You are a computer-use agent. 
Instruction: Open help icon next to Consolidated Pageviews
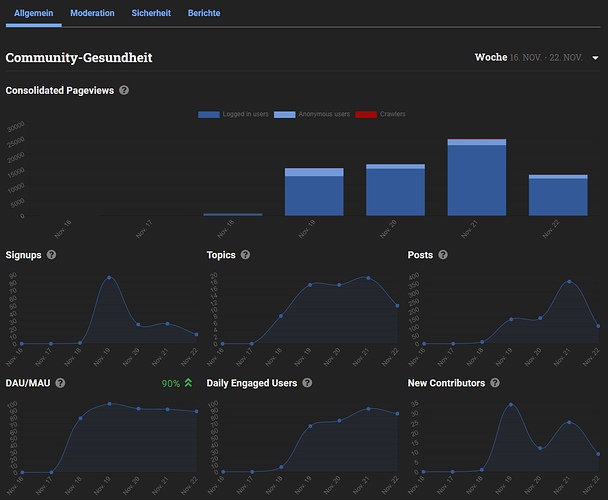tap(124, 90)
